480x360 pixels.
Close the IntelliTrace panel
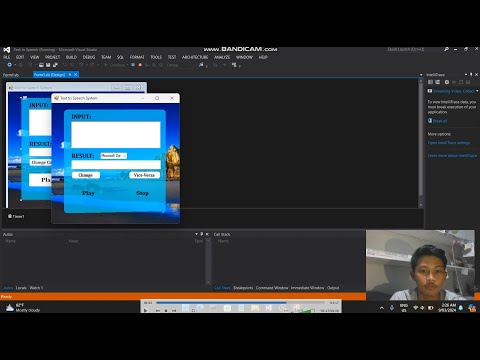476,75
